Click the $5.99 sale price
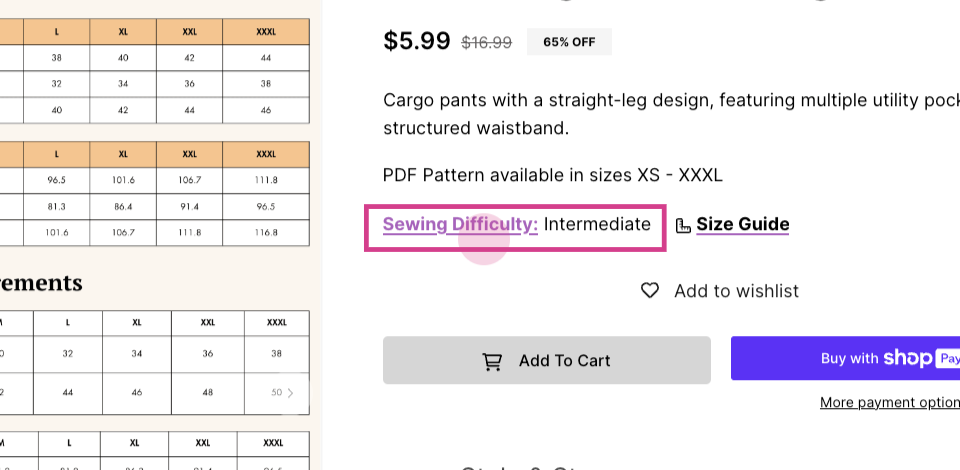960x470 pixels. click(417, 40)
